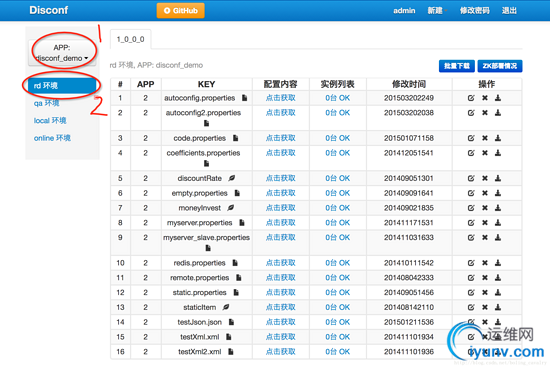Delete the testJson.json config
550x368 pixels.
(484, 322)
